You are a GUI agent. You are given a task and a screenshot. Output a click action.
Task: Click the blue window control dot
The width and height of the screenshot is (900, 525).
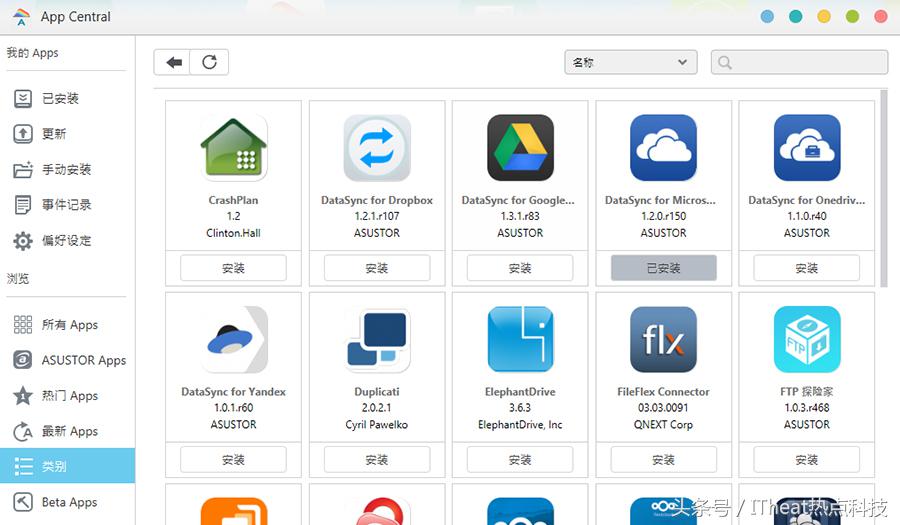click(x=767, y=17)
